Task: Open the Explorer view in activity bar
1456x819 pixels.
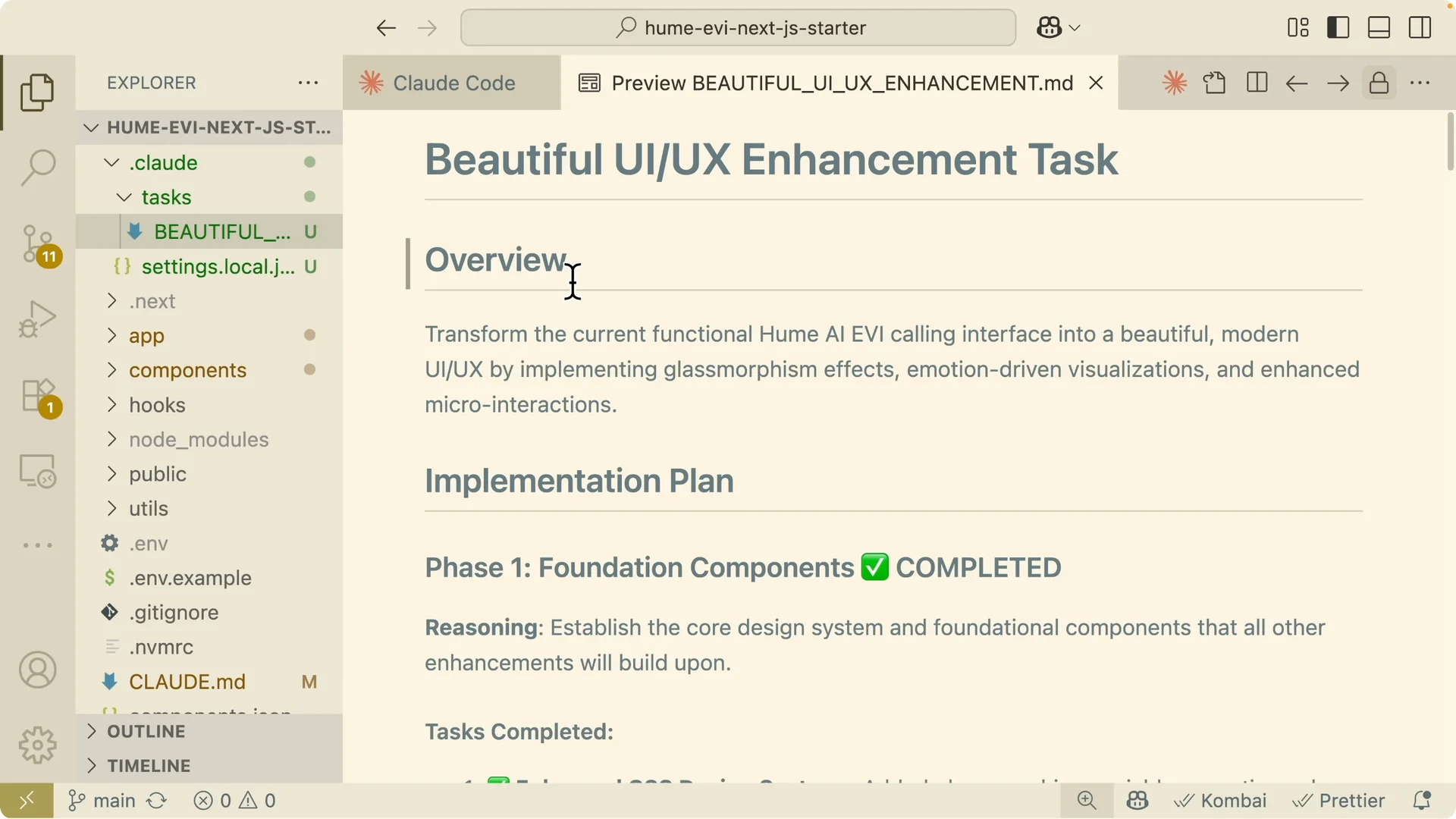Action: coord(37,93)
